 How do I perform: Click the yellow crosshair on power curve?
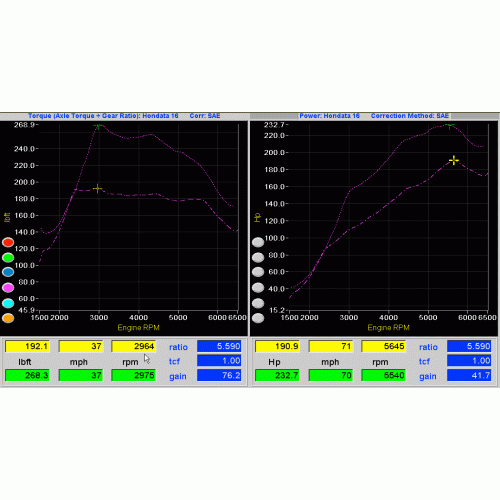click(454, 160)
